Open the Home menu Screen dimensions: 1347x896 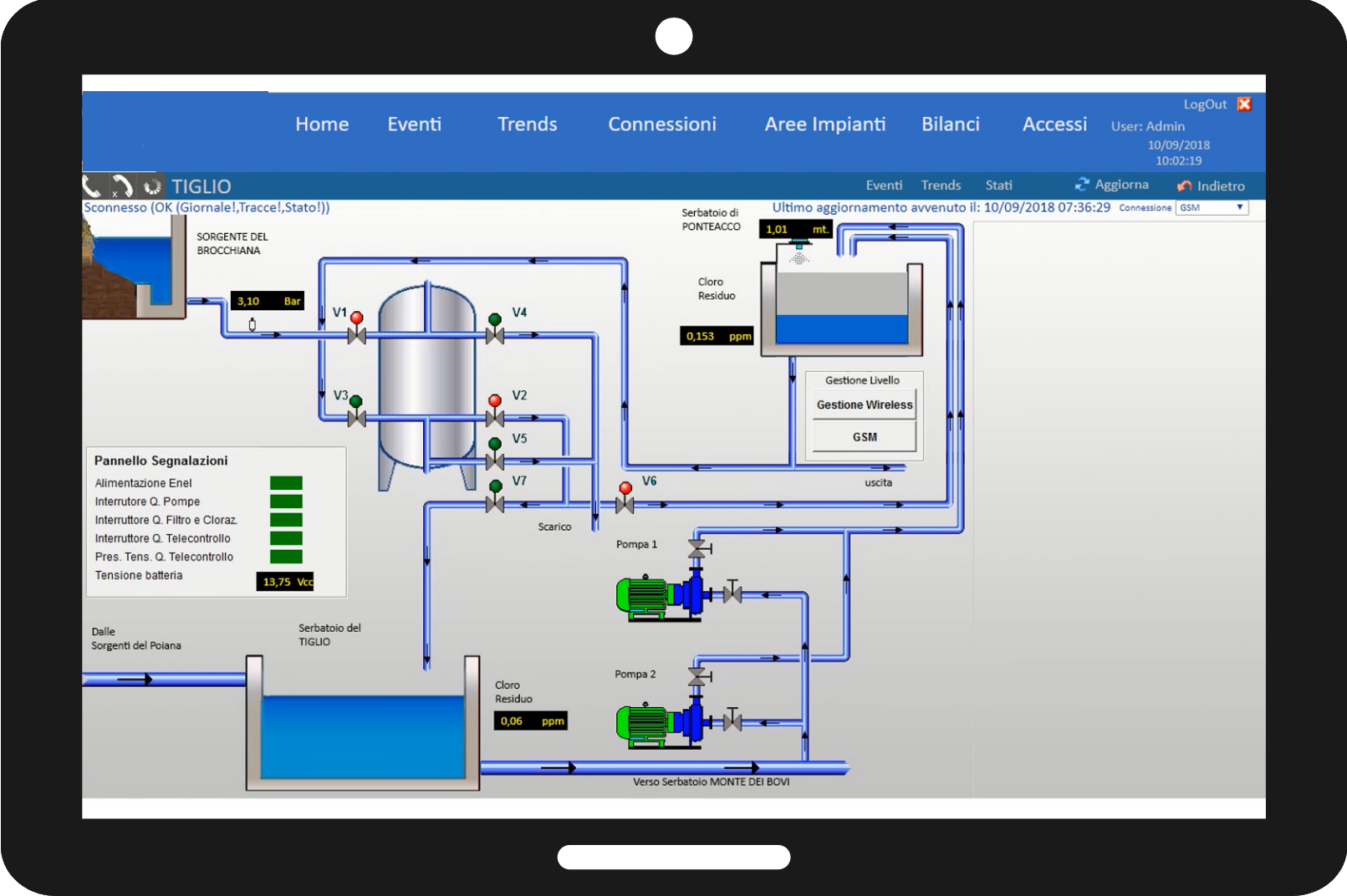pos(322,124)
